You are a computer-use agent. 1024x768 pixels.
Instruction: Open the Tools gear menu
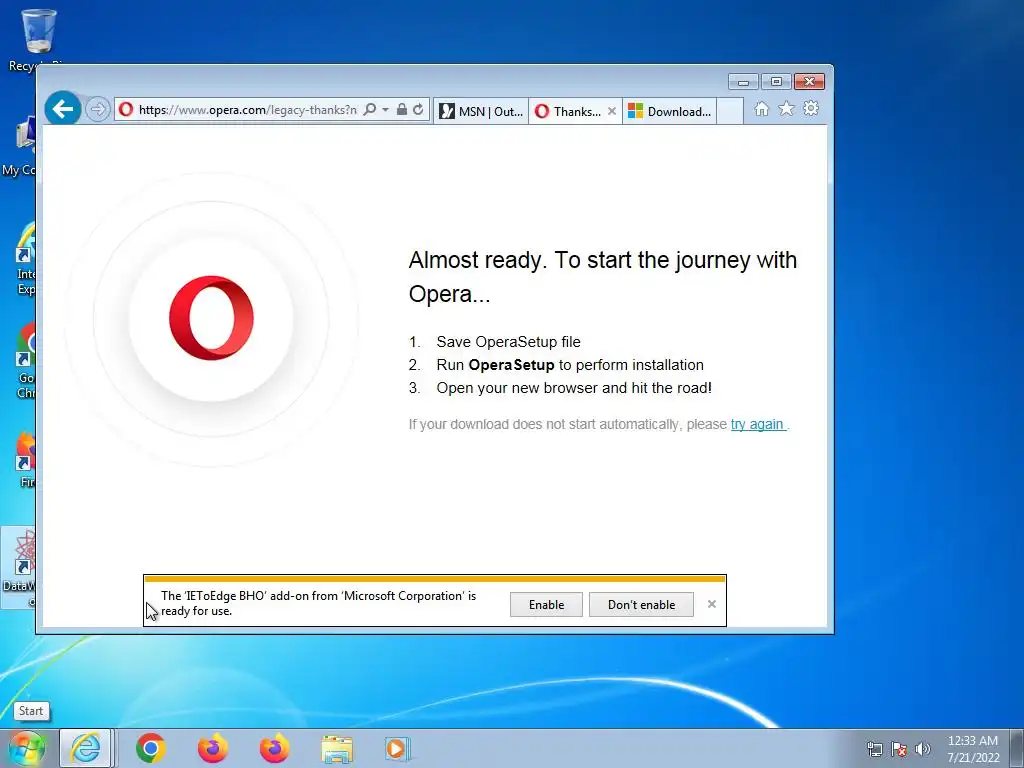click(x=810, y=108)
